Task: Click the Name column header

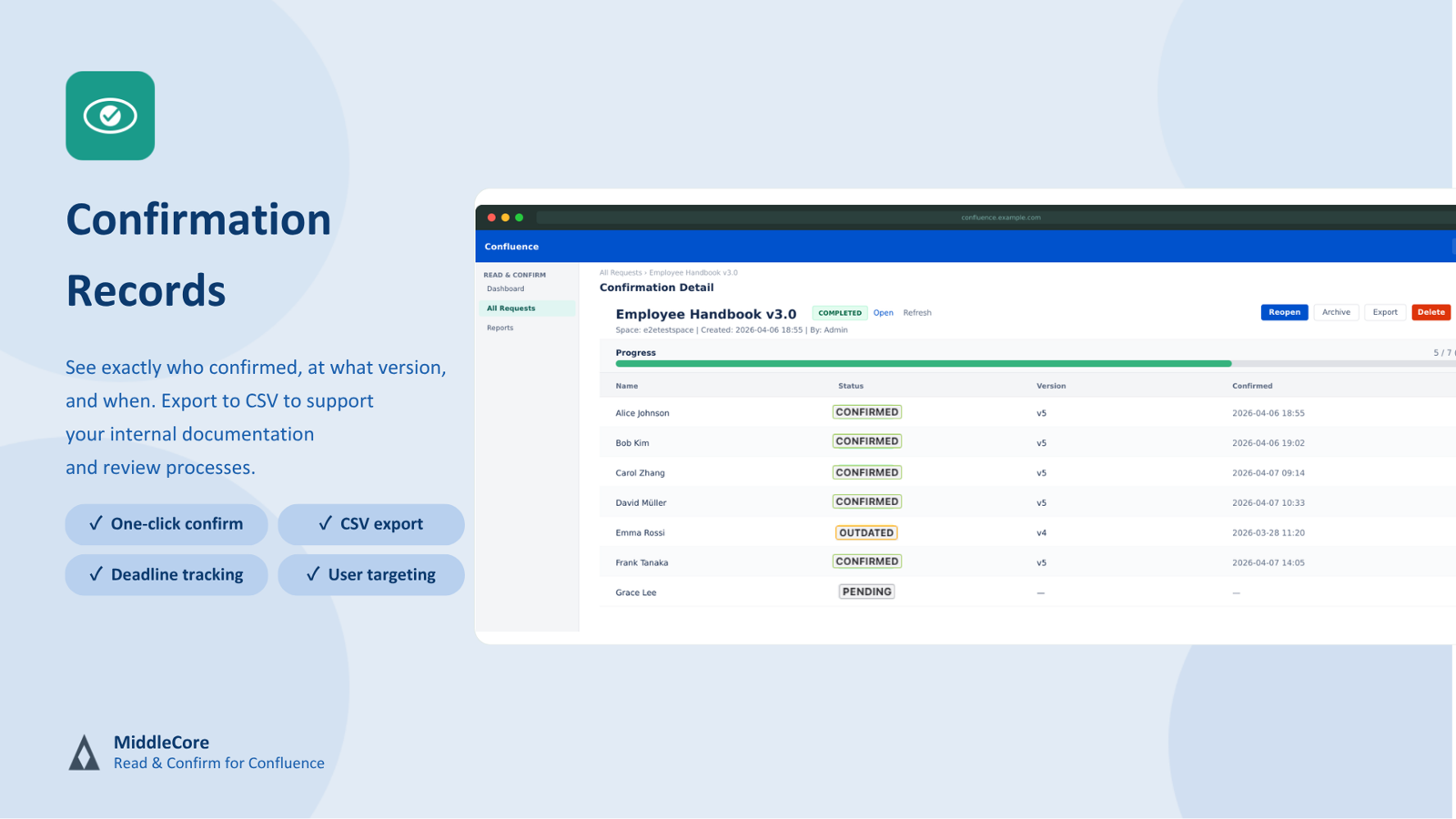Action: coord(627,386)
